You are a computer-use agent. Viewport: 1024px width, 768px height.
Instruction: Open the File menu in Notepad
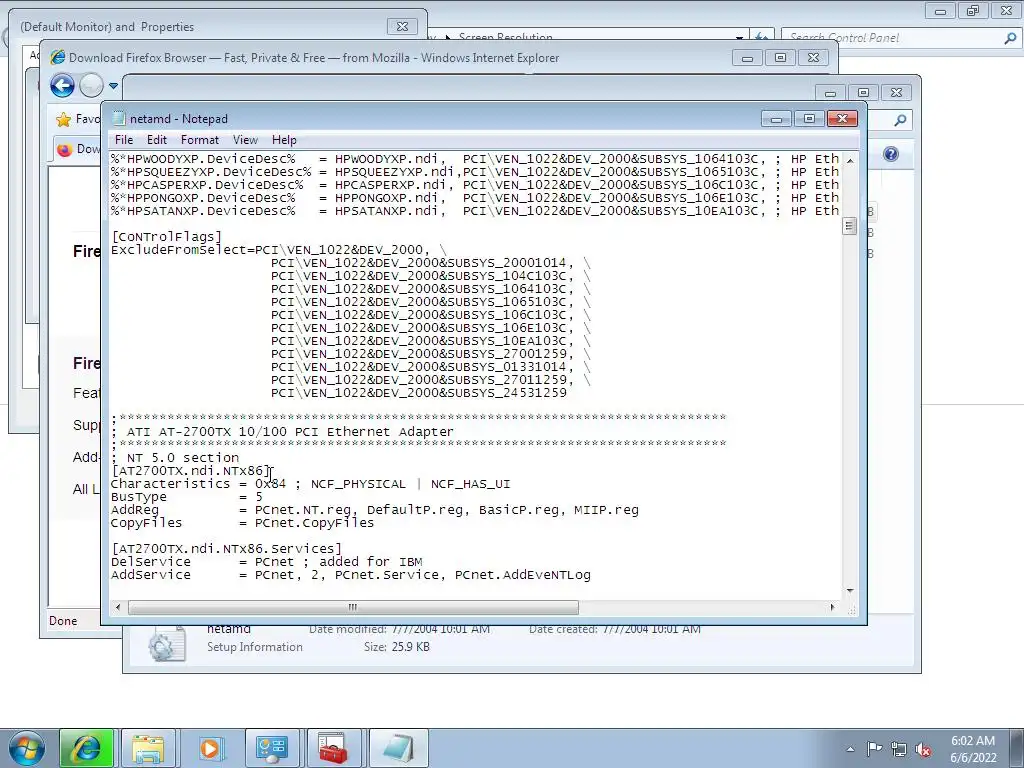point(123,140)
